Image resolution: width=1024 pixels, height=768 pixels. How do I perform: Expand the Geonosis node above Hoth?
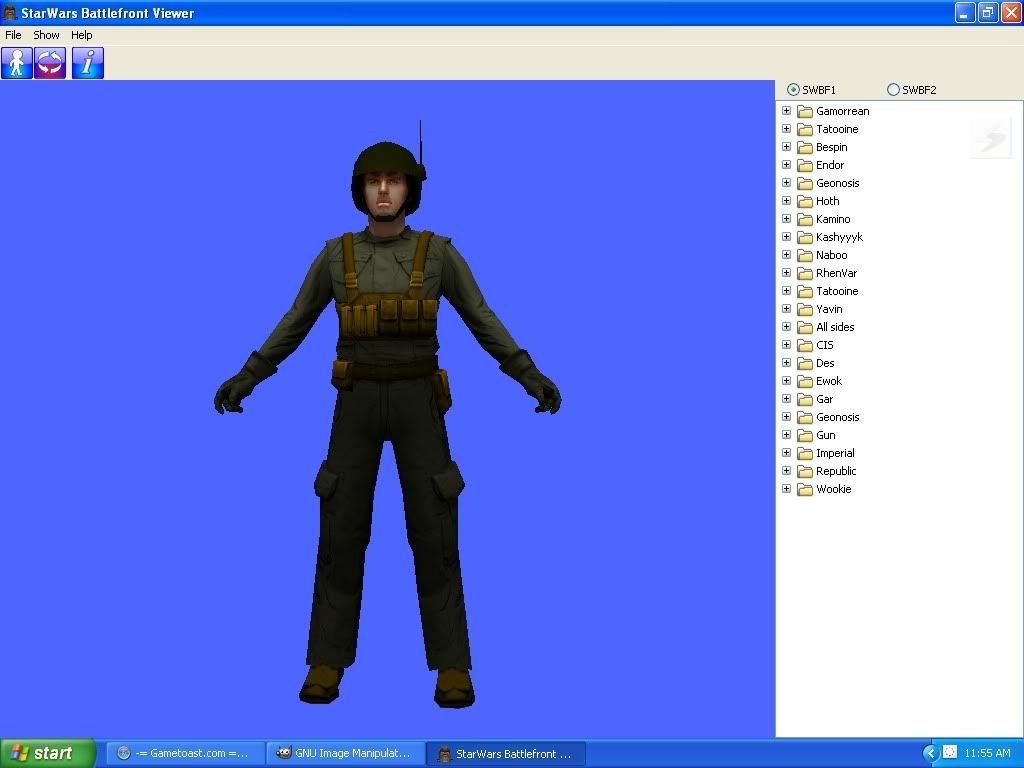[786, 183]
